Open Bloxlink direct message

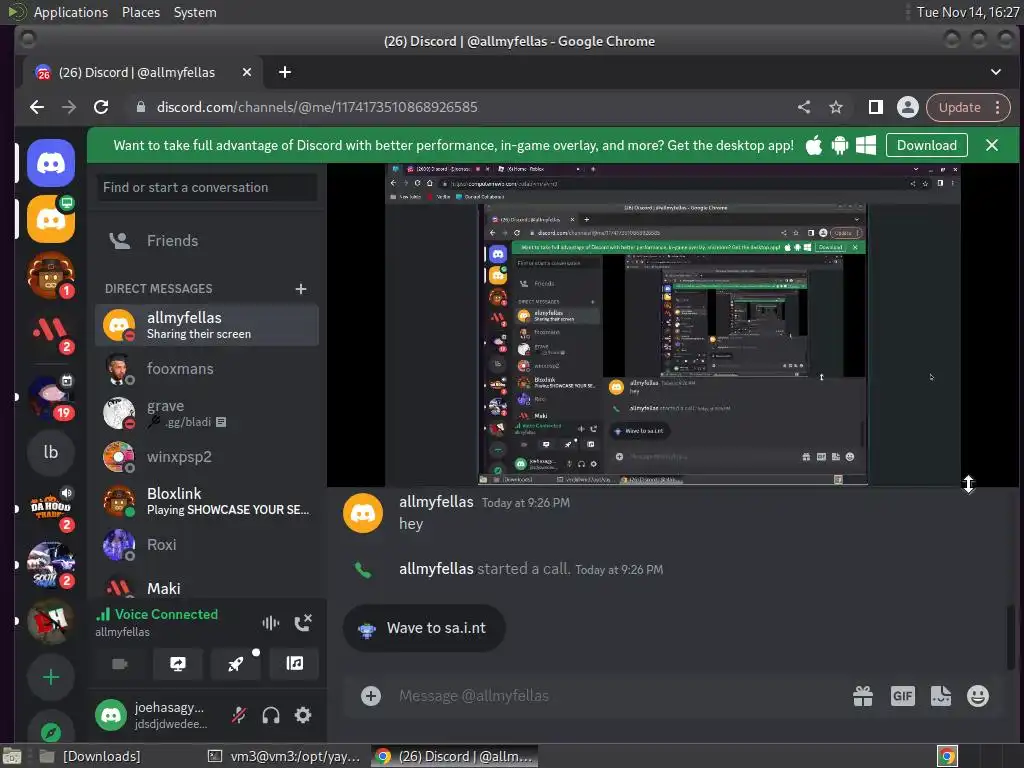206,501
